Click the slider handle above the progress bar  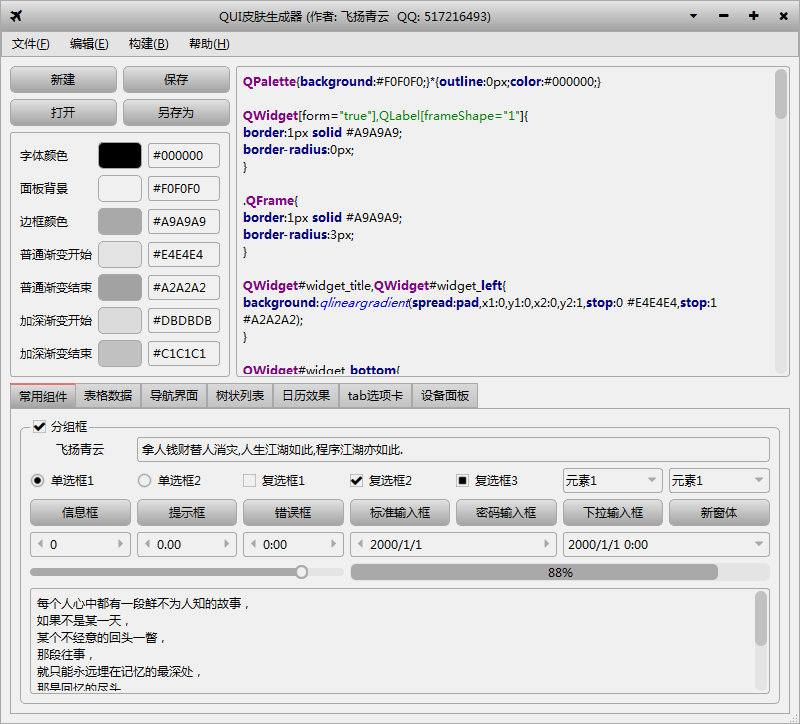pyautogui.click(x=302, y=571)
